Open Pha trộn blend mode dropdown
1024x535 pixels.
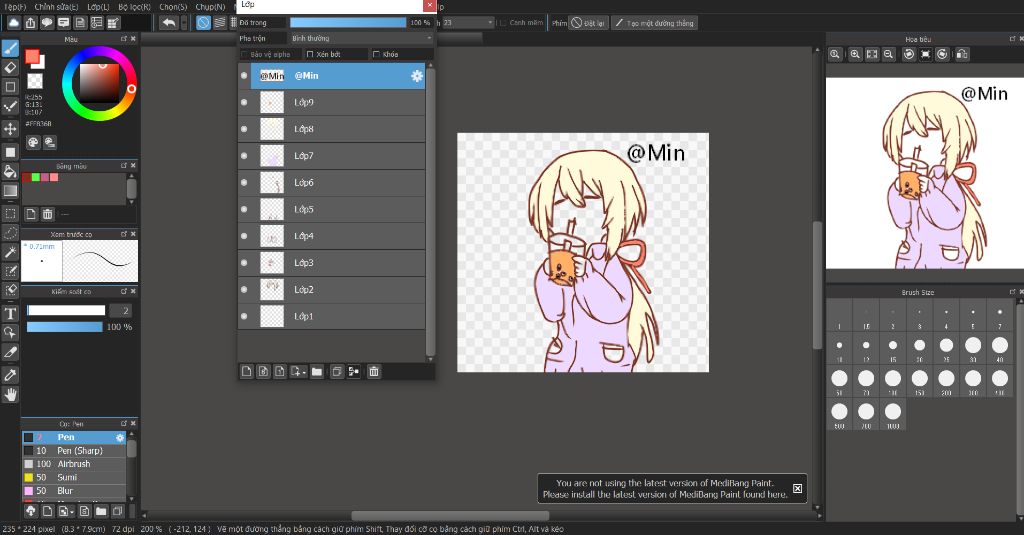361,39
